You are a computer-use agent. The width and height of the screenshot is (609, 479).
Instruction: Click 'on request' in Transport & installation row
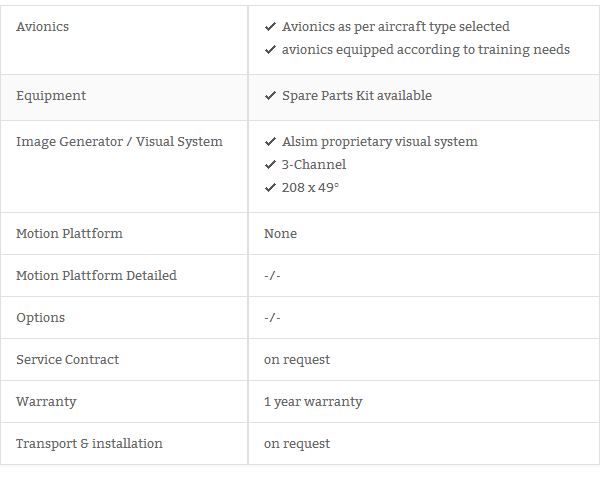(x=297, y=444)
